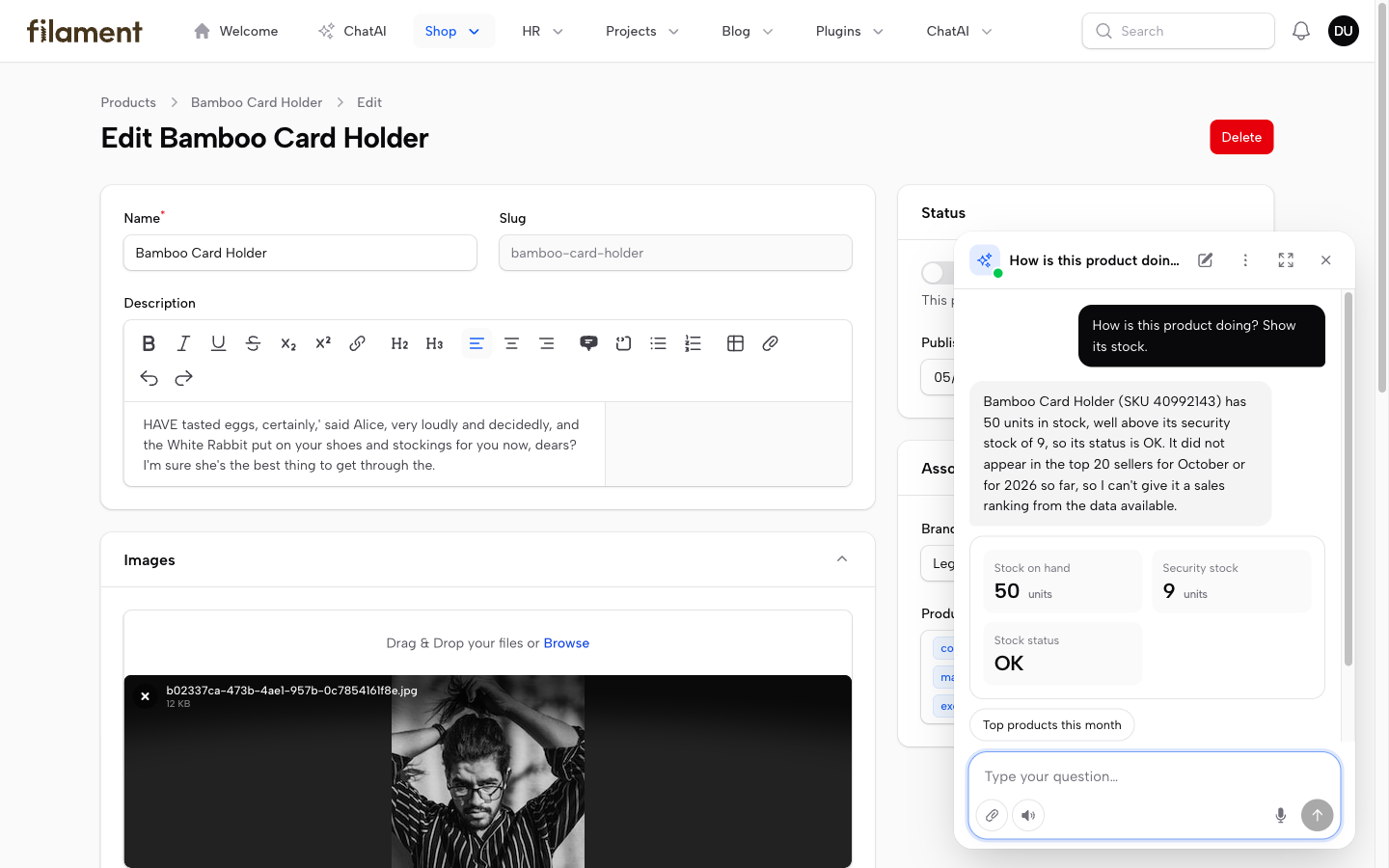1389x868 pixels.
Task: Browse for image files to upload
Action: coord(566,643)
